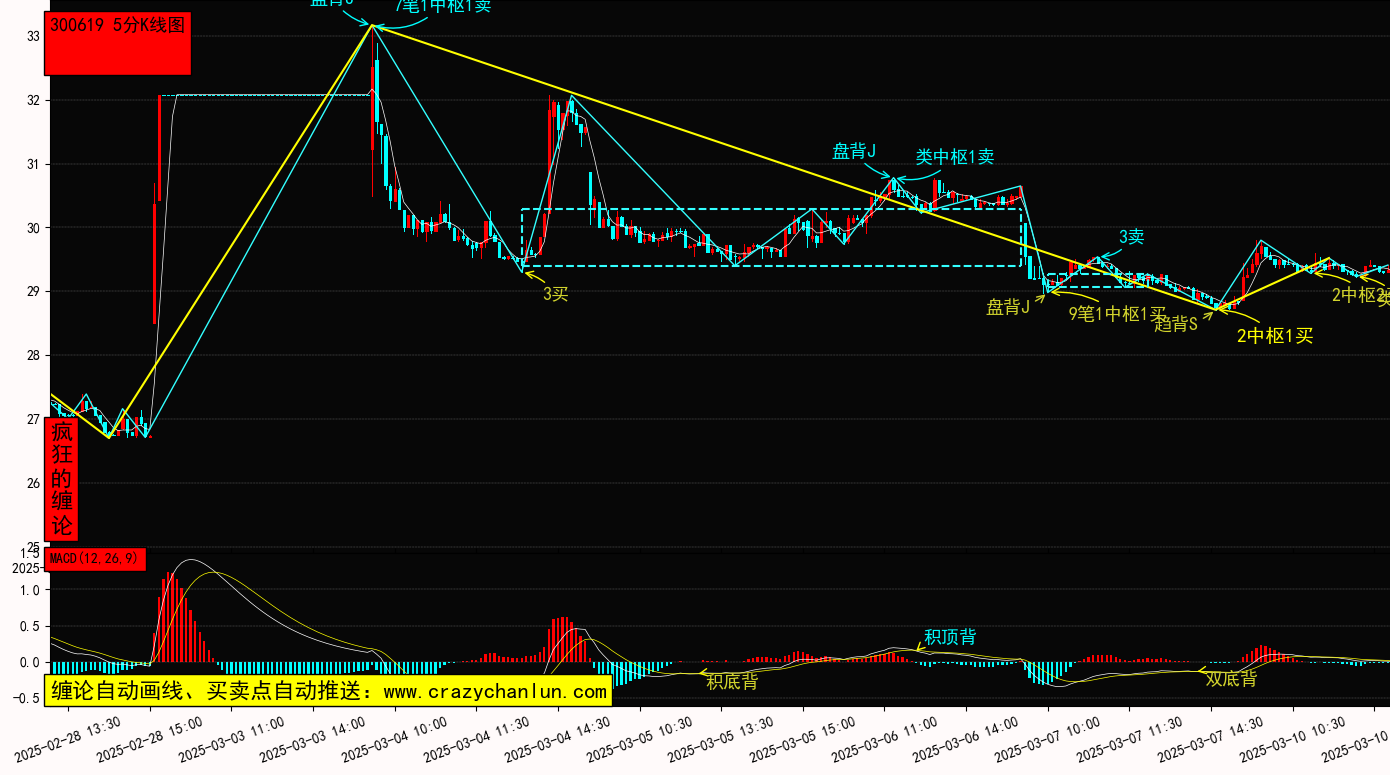Click the price axis value 30

click(32, 228)
